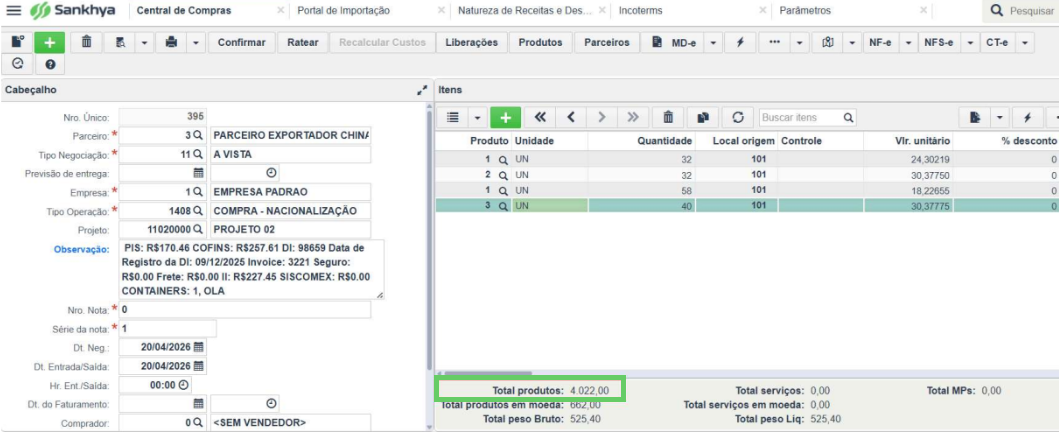The height and width of the screenshot is (432, 1059).
Task: Click the Itens grid horizontal scrollbar
Action: point(486,373)
